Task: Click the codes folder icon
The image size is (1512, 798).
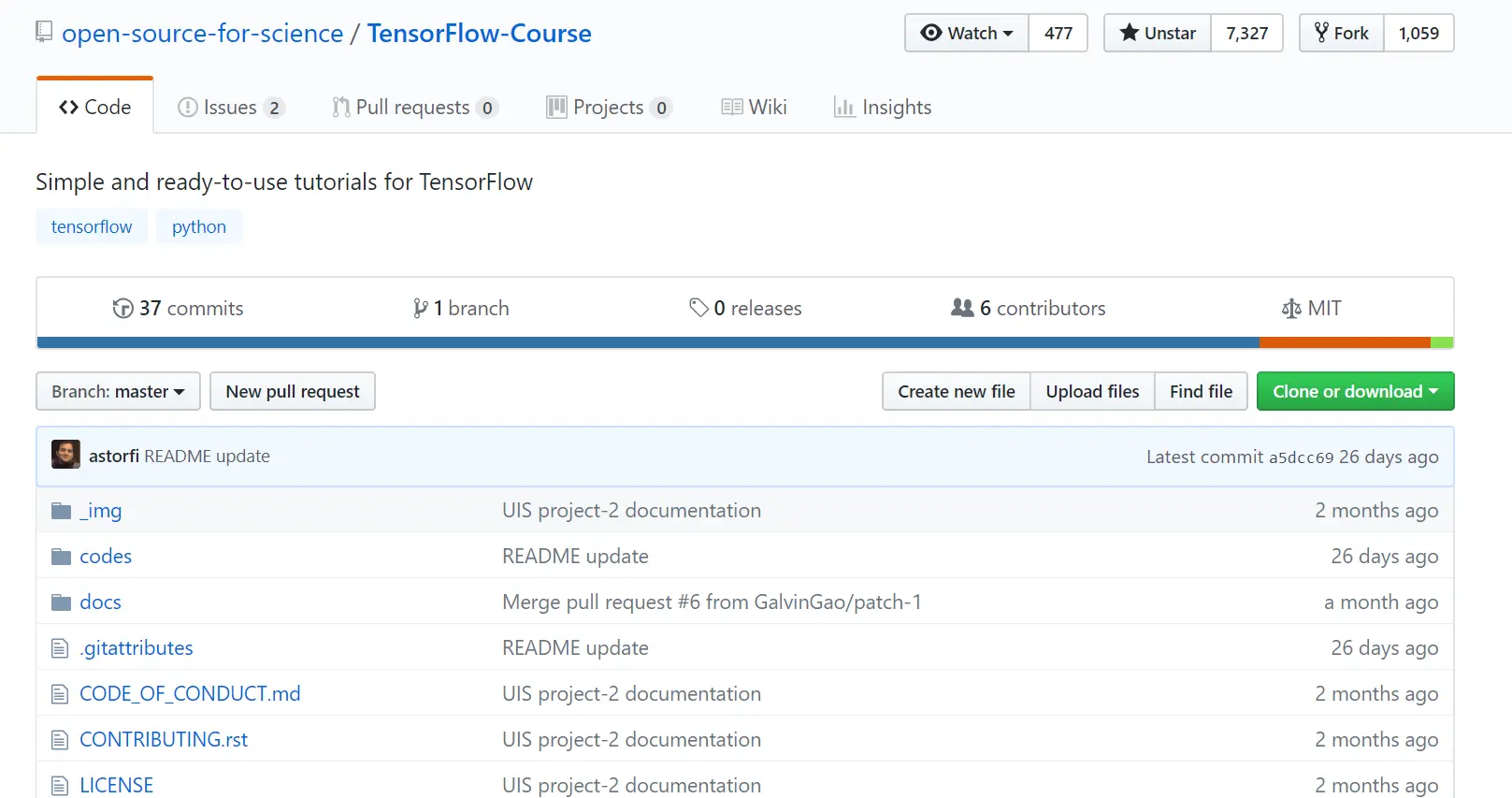Action: pyautogui.click(x=62, y=557)
